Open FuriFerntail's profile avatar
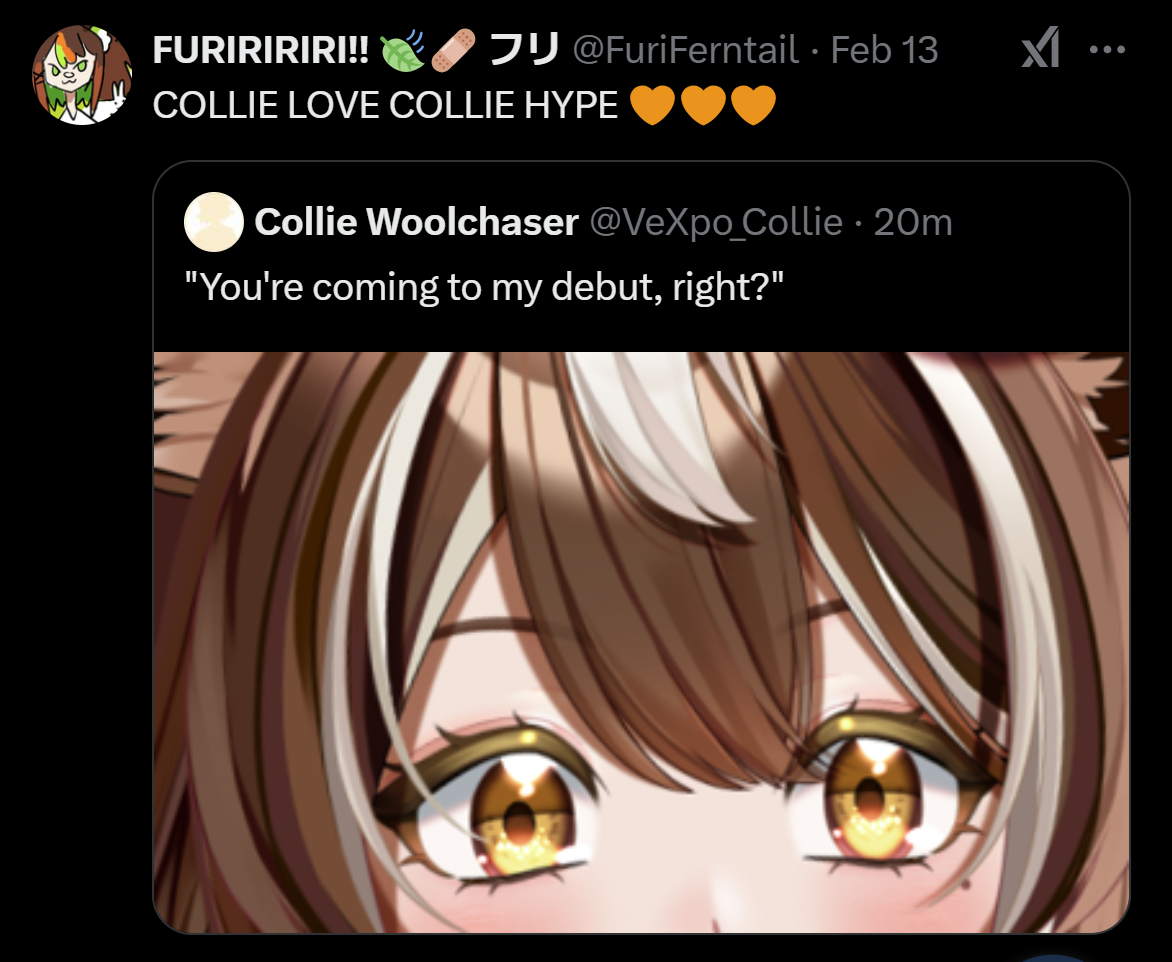Viewport: 1172px width, 962px height. 81,74
